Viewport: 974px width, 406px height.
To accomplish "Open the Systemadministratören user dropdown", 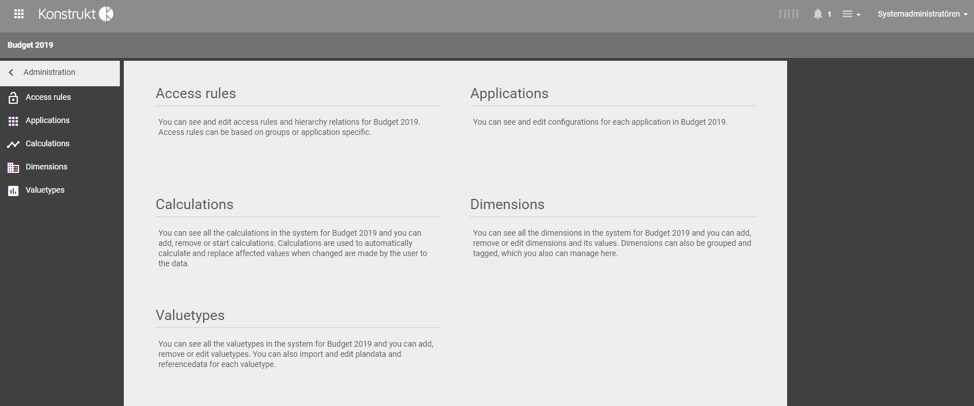I will coord(921,14).
